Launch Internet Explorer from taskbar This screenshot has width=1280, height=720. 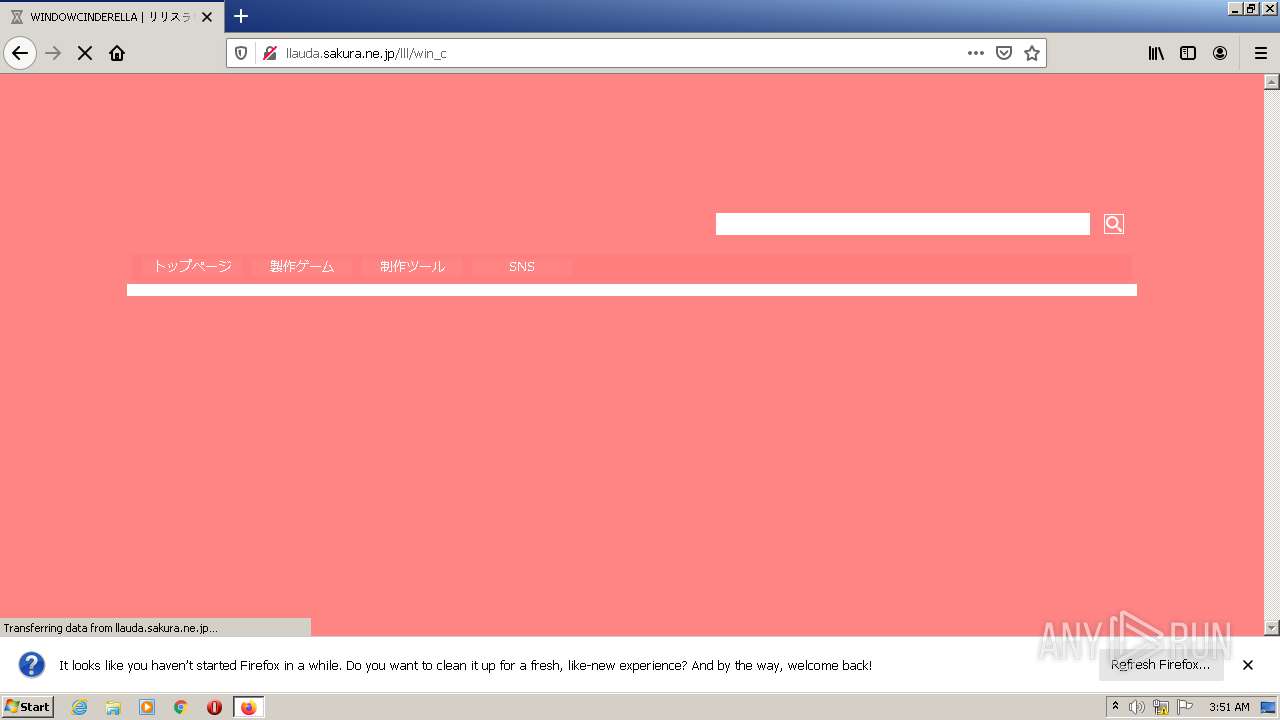[80, 707]
